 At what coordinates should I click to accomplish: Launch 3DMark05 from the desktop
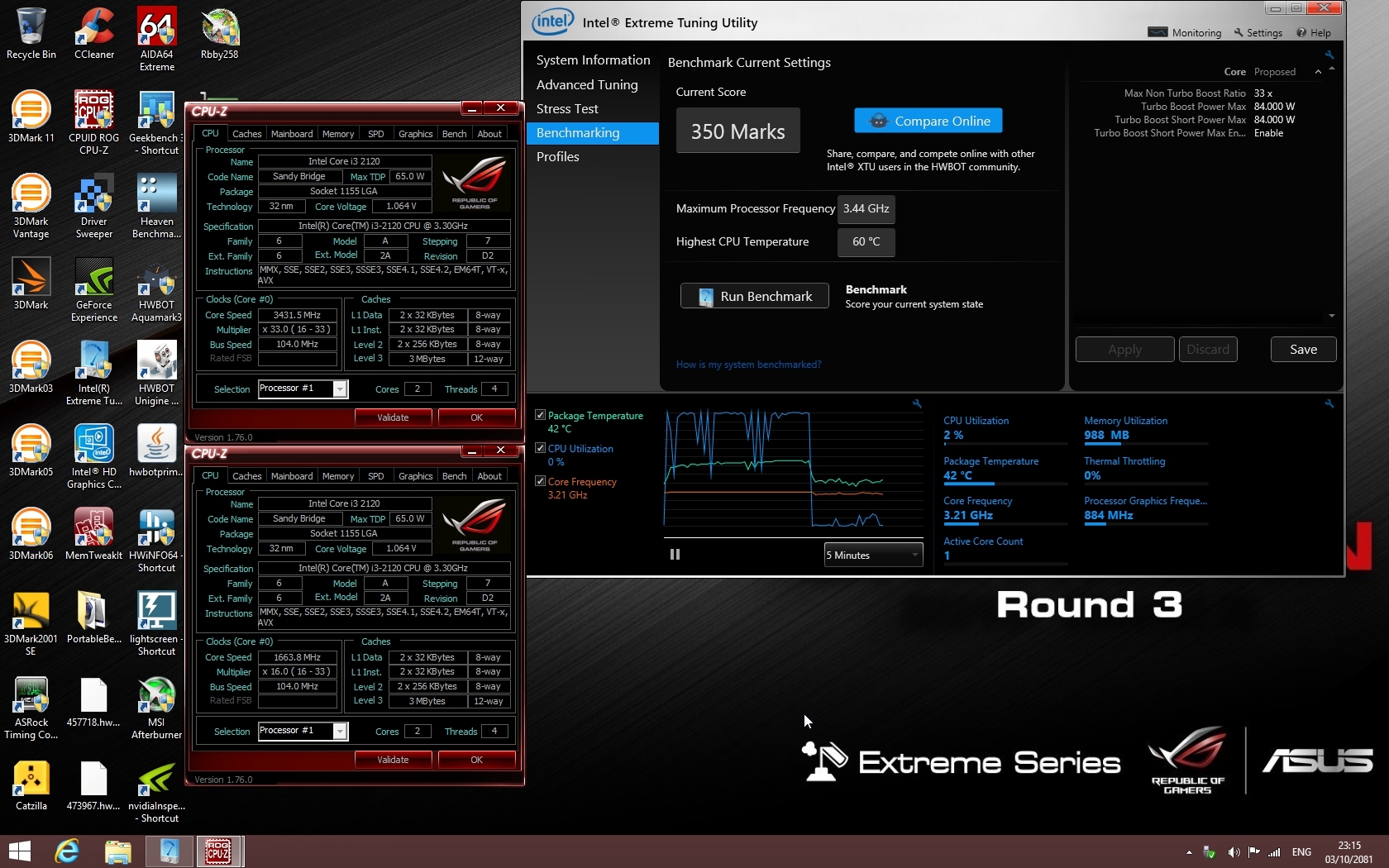[31, 450]
